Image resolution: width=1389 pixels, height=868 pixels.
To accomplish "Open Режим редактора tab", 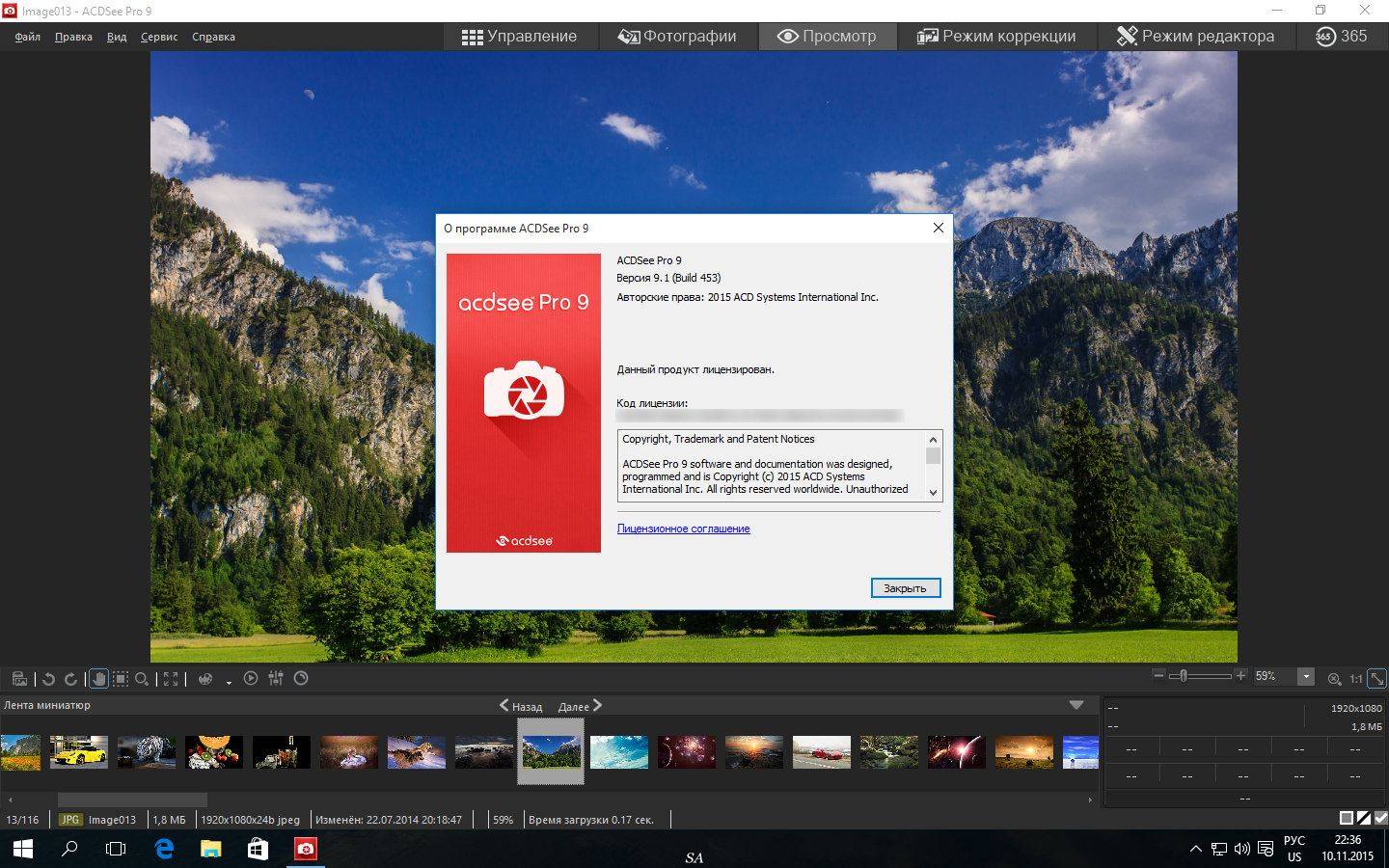I will [x=1195, y=37].
